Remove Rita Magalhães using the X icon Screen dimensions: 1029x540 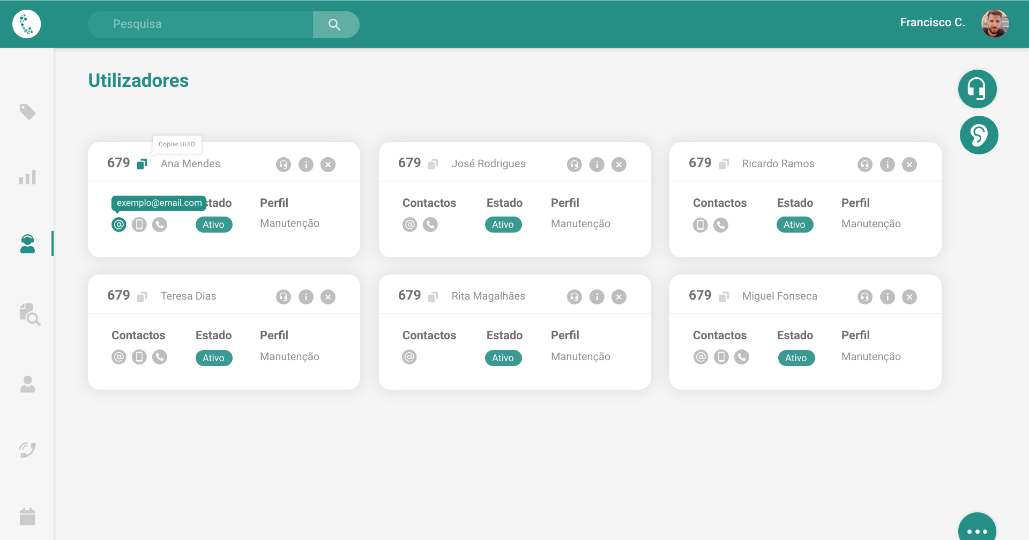(619, 297)
